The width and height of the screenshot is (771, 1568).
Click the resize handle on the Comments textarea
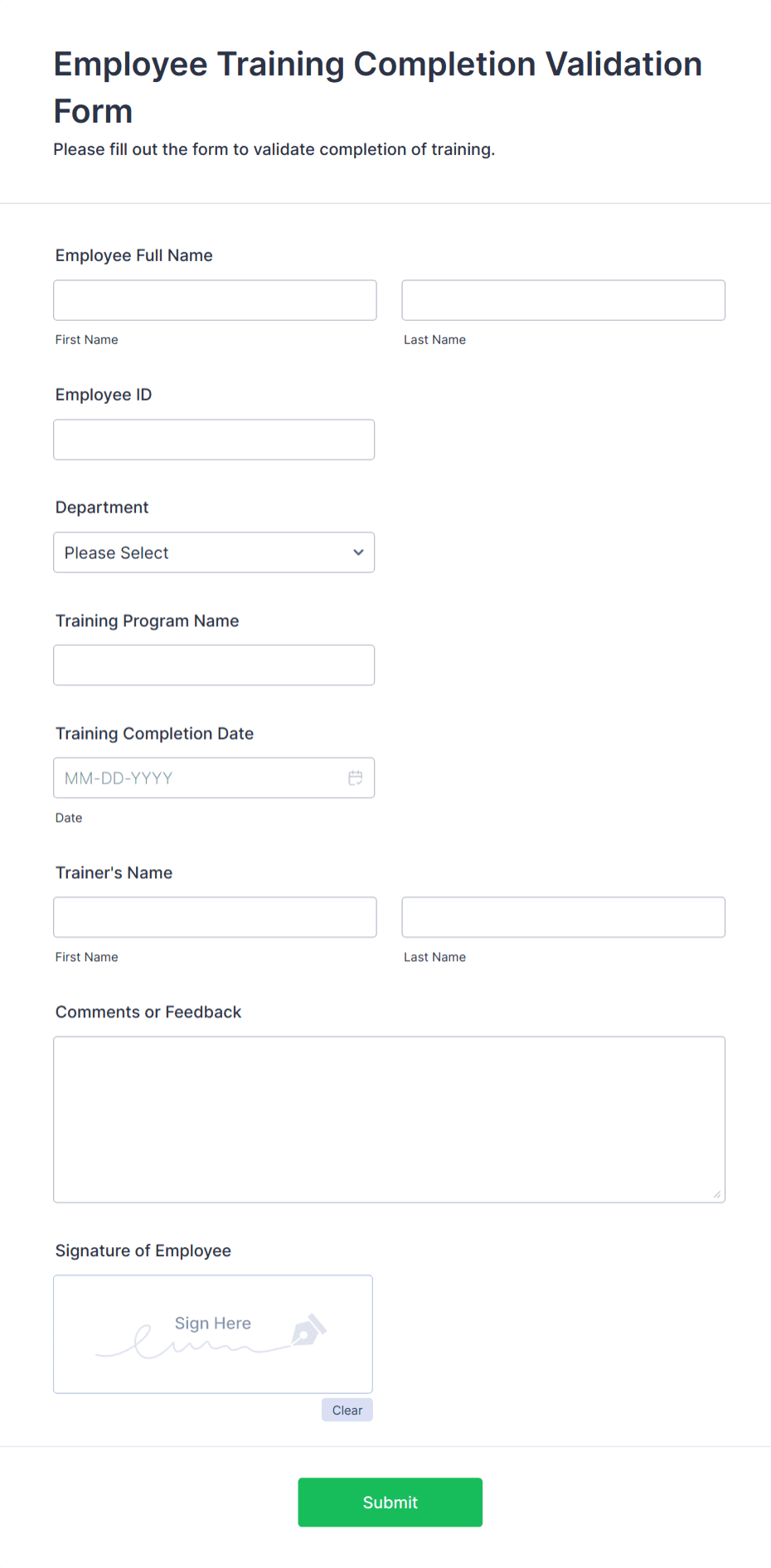click(x=715, y=1194)
